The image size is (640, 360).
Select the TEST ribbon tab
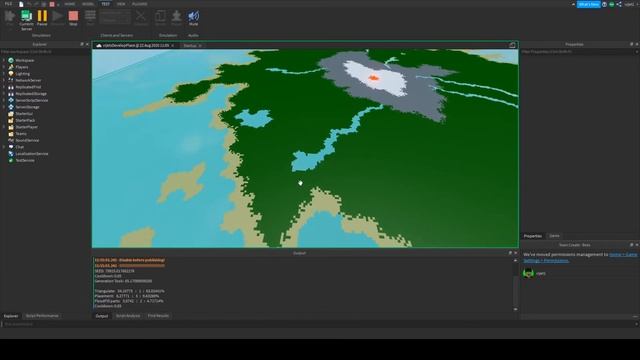pos(105,4)
